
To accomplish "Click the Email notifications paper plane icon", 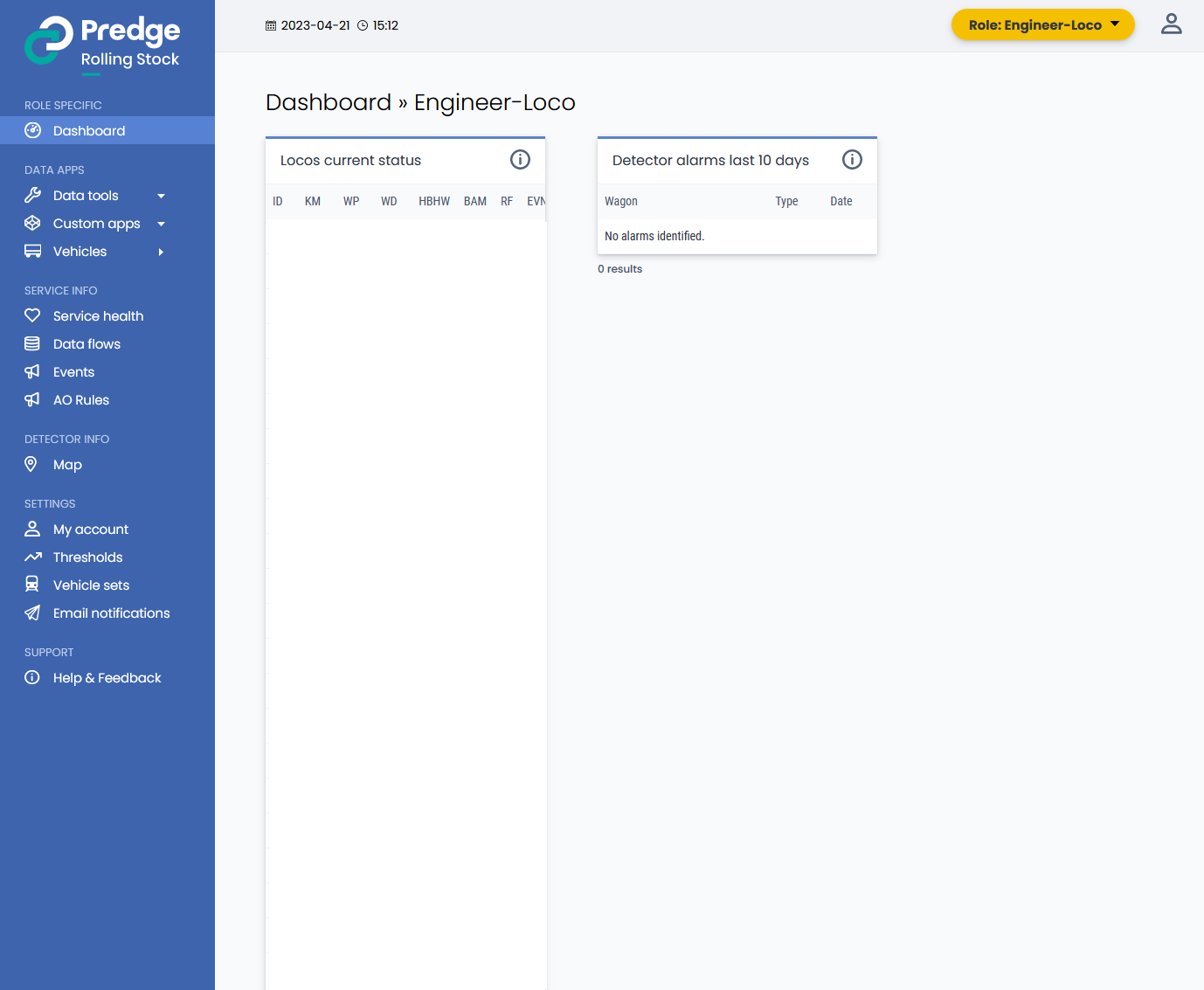I will point(32,613).
